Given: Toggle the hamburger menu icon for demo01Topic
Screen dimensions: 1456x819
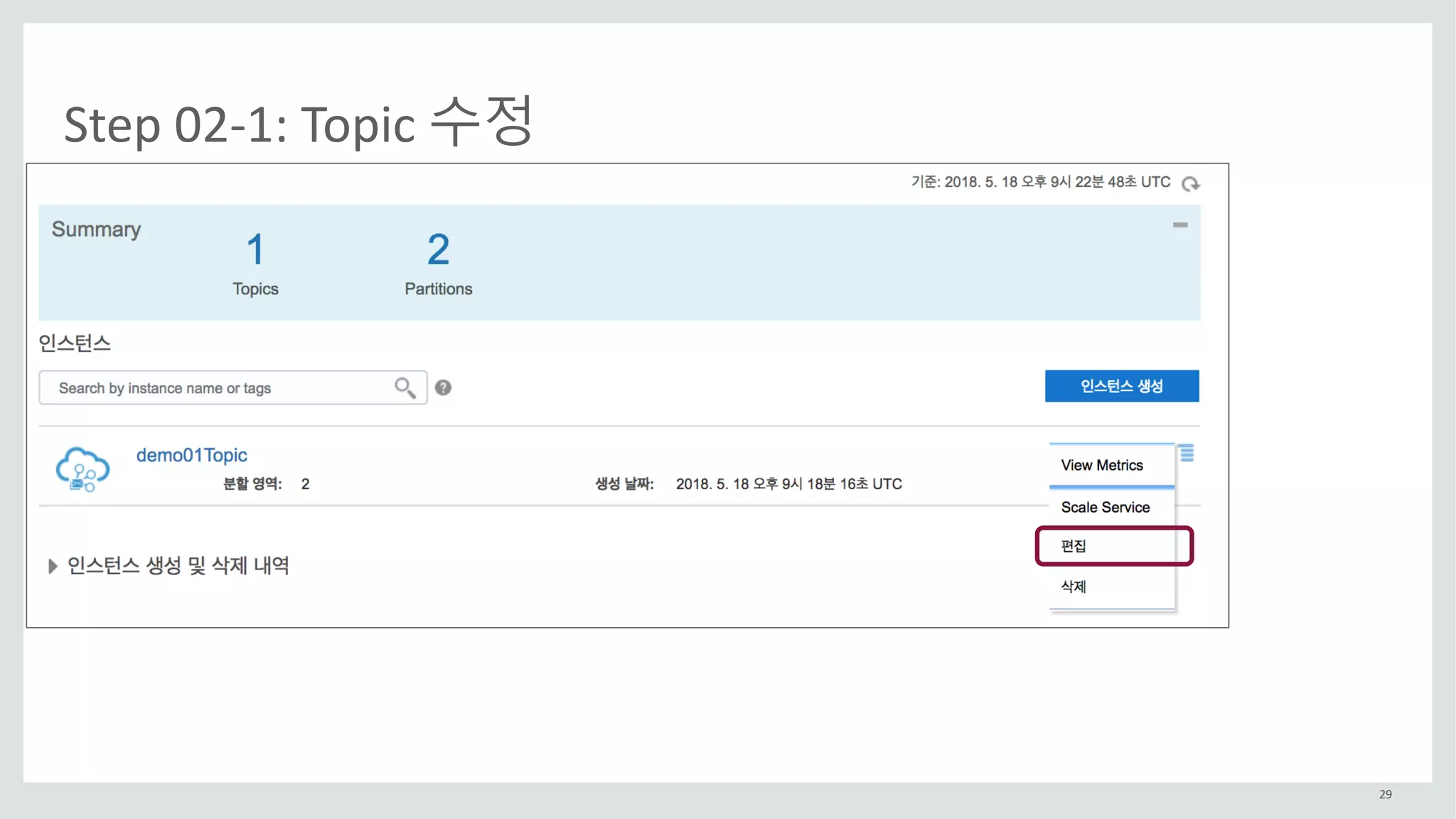Looking at the screenshot, I should 1187,453.
